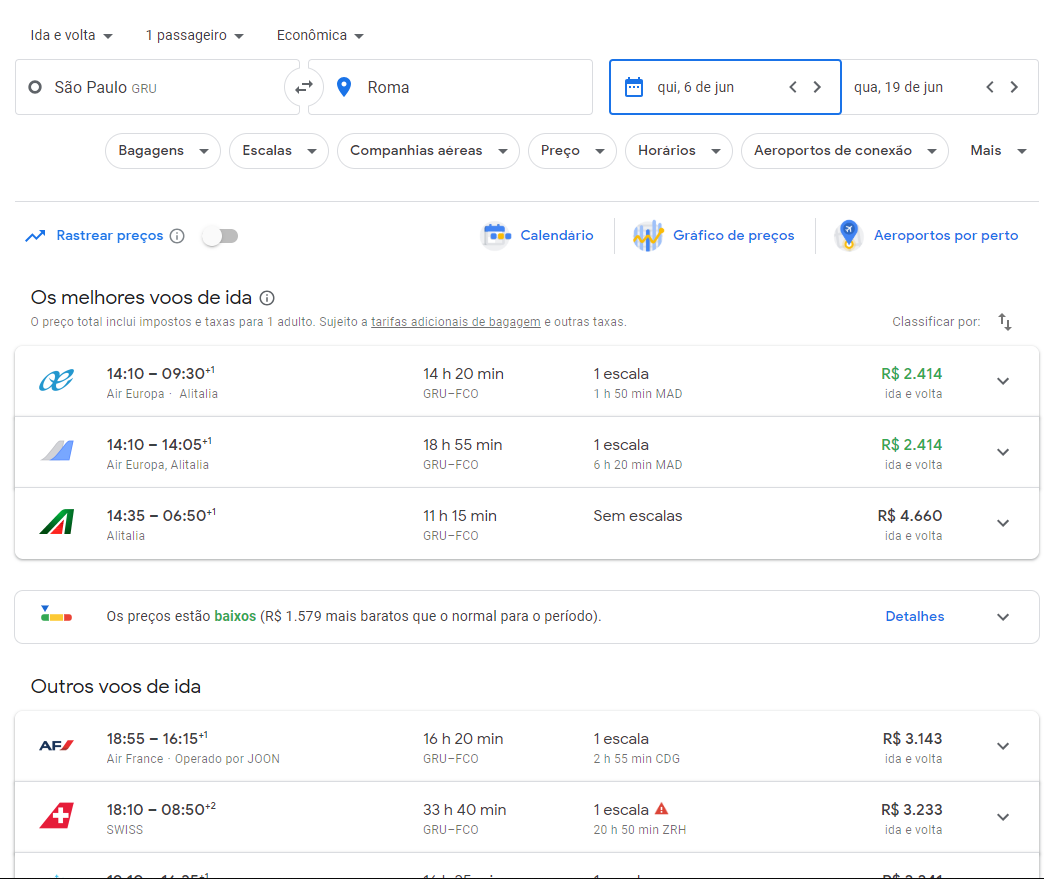The width and height of the screenshot is (1044, 879).
Task: Open the Bagagens filter dropdown
Action: [163, 151]
